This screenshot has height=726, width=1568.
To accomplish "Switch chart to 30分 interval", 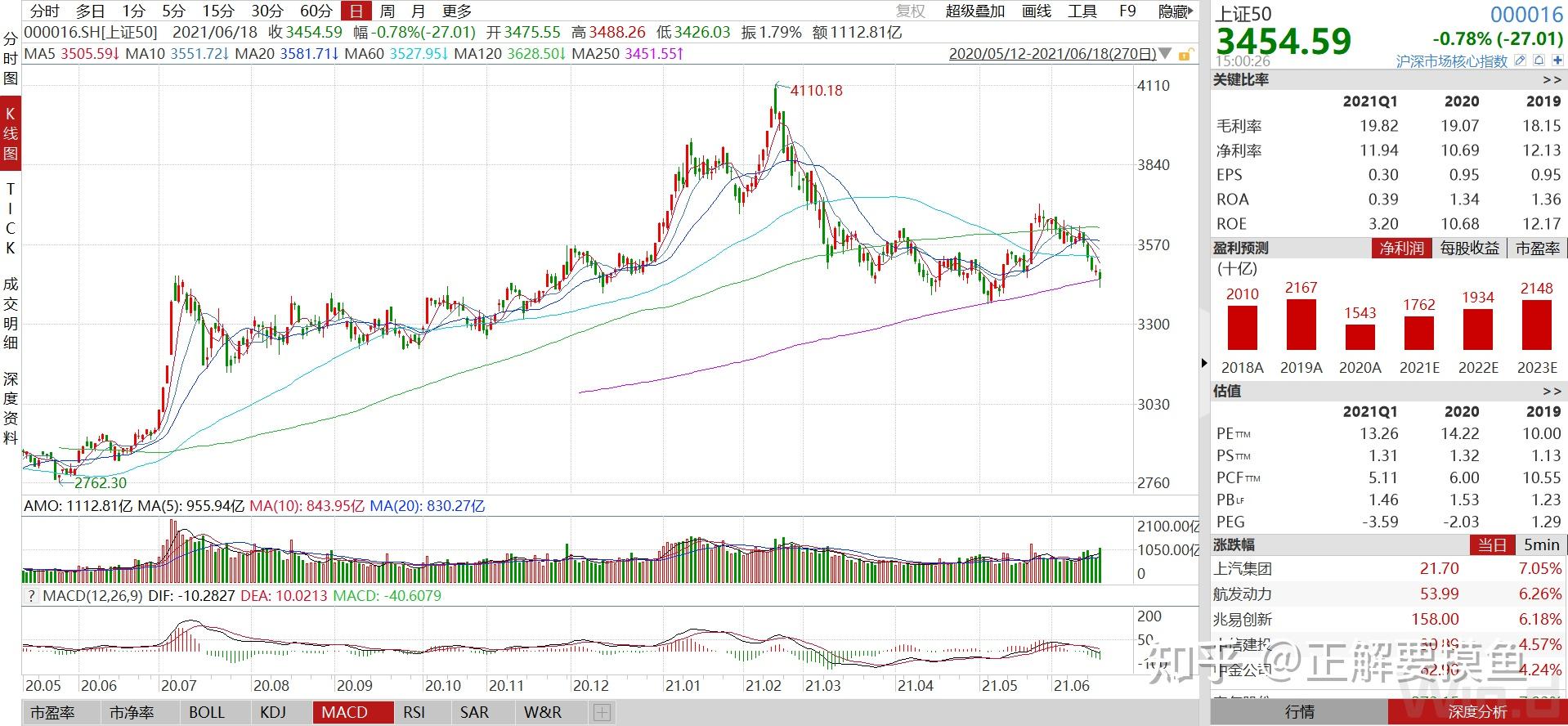I will tap(267, 11).
